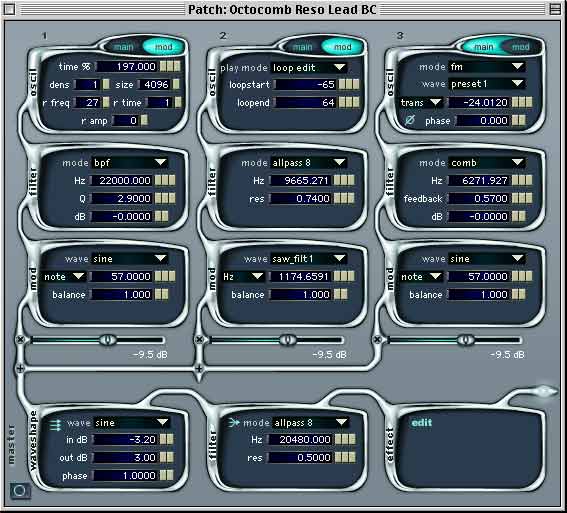Viewport: 567px width, 513px height.
Task: Click the Hz field showing 6271.927
Action: click(x=479, y=180)
